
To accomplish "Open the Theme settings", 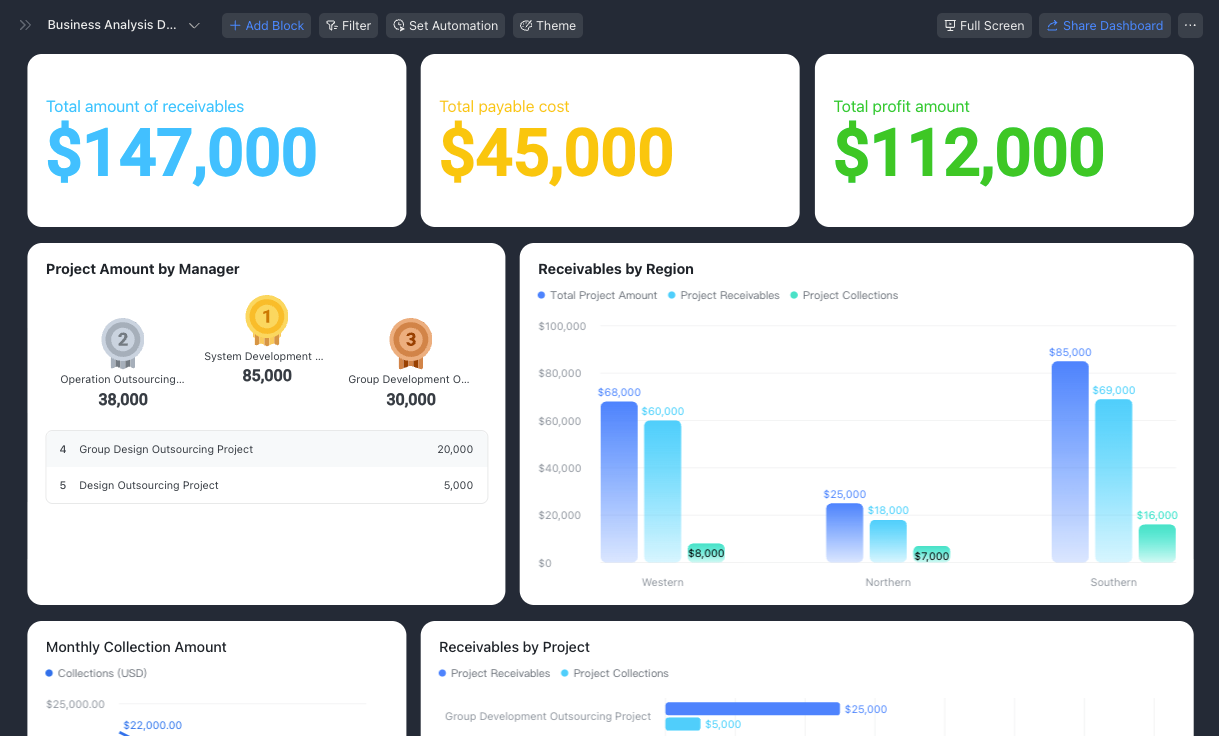I will coord(548,25).
